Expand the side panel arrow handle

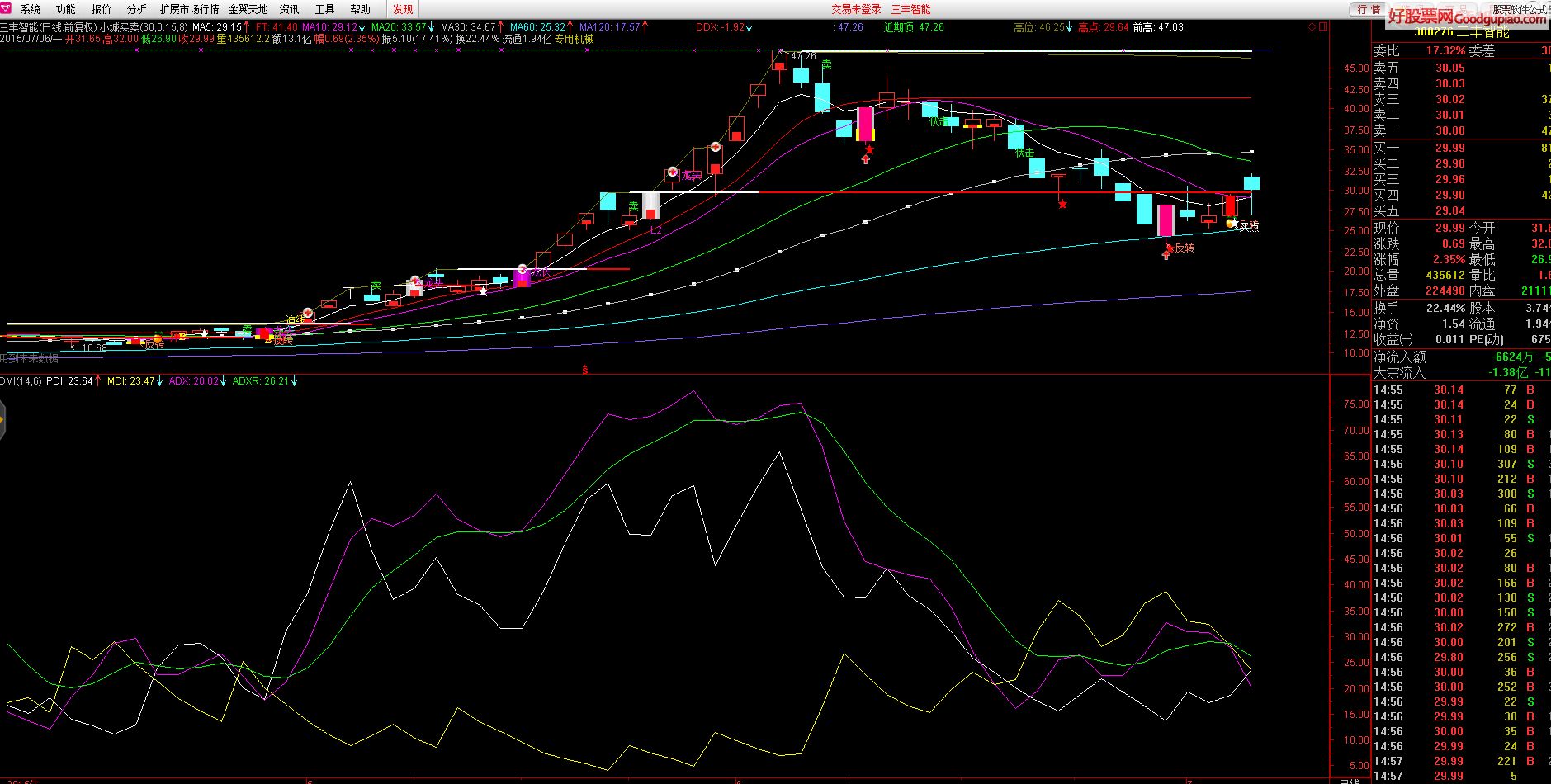click(x=2, y=422)
